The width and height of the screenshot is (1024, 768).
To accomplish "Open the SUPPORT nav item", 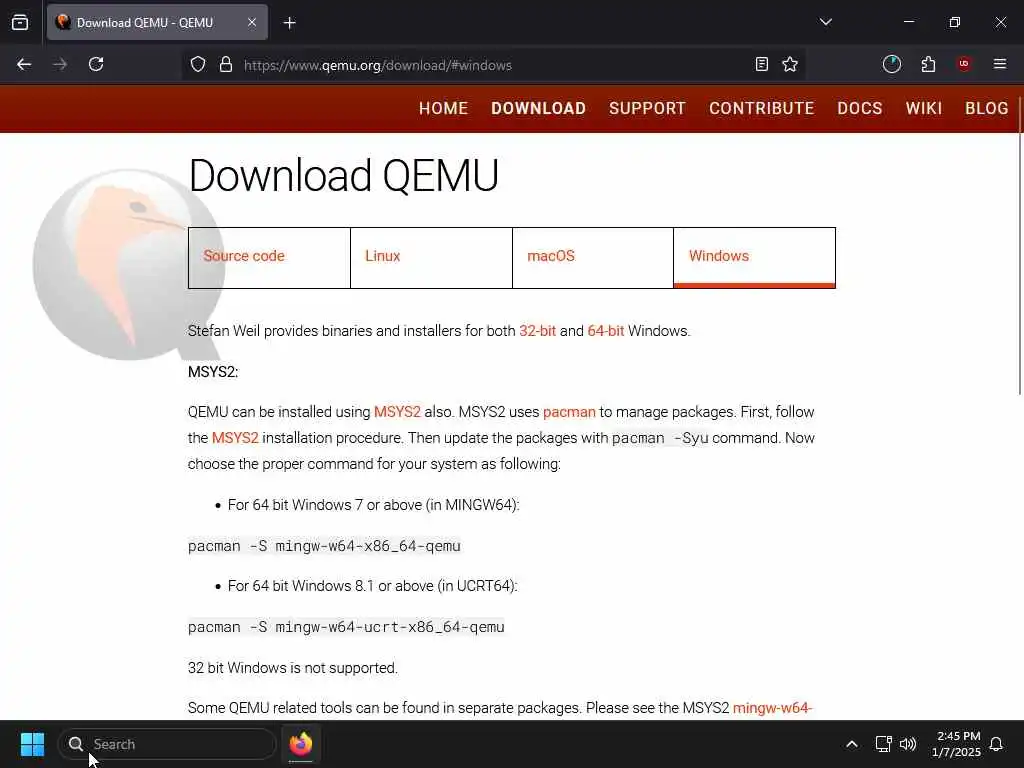I will point(647,108).
